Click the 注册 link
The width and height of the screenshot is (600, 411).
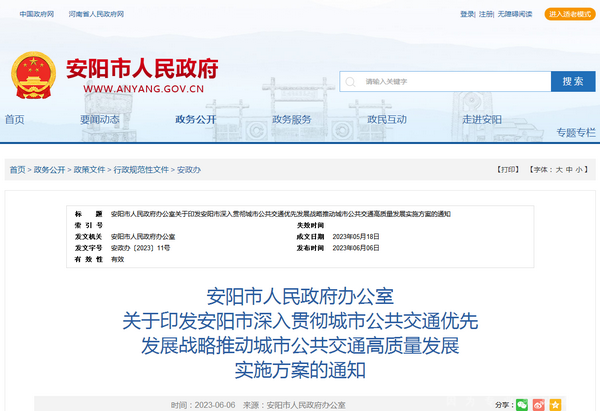(486, 14)
